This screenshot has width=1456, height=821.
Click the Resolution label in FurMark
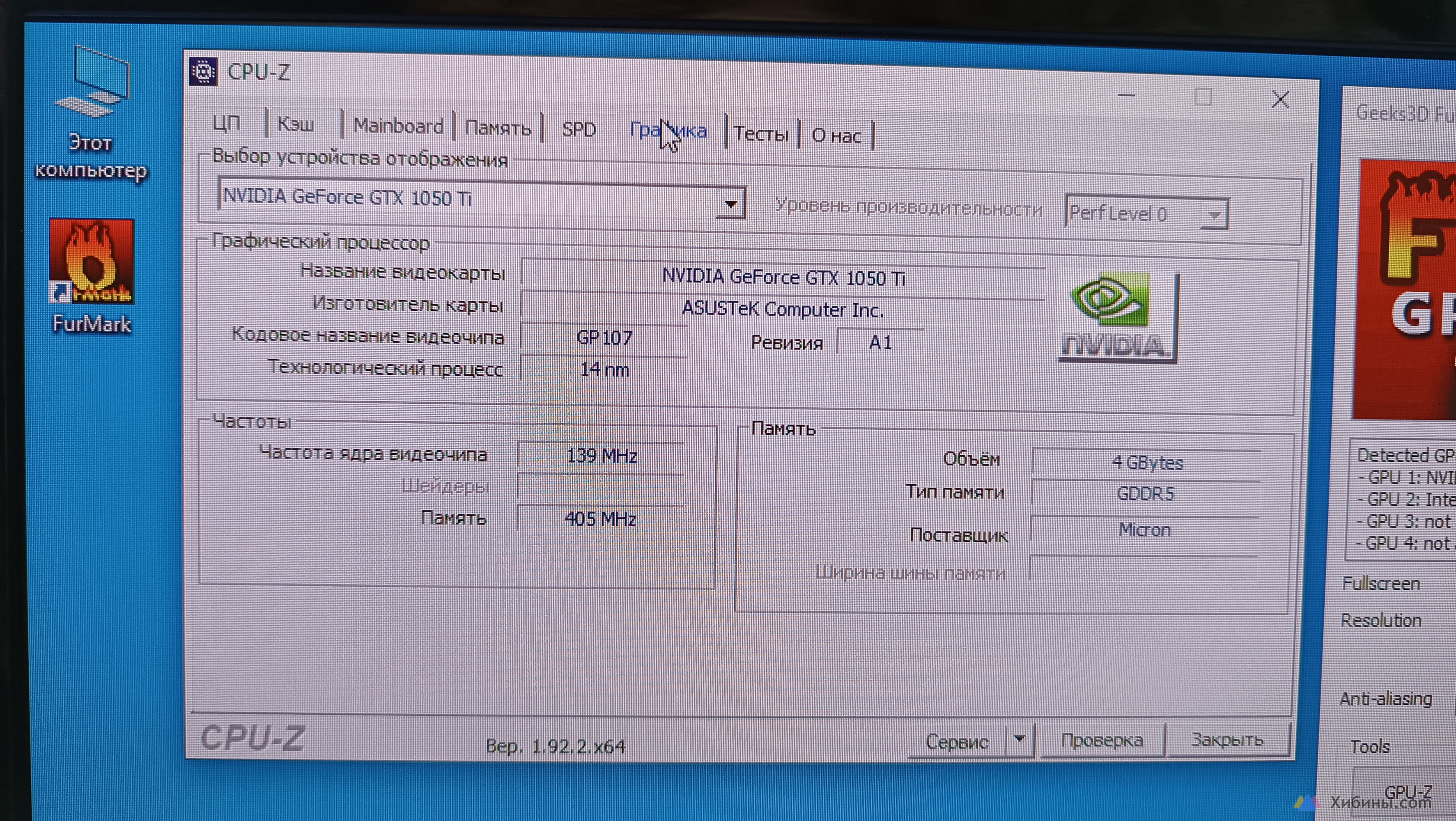(x=1381, y=620)
